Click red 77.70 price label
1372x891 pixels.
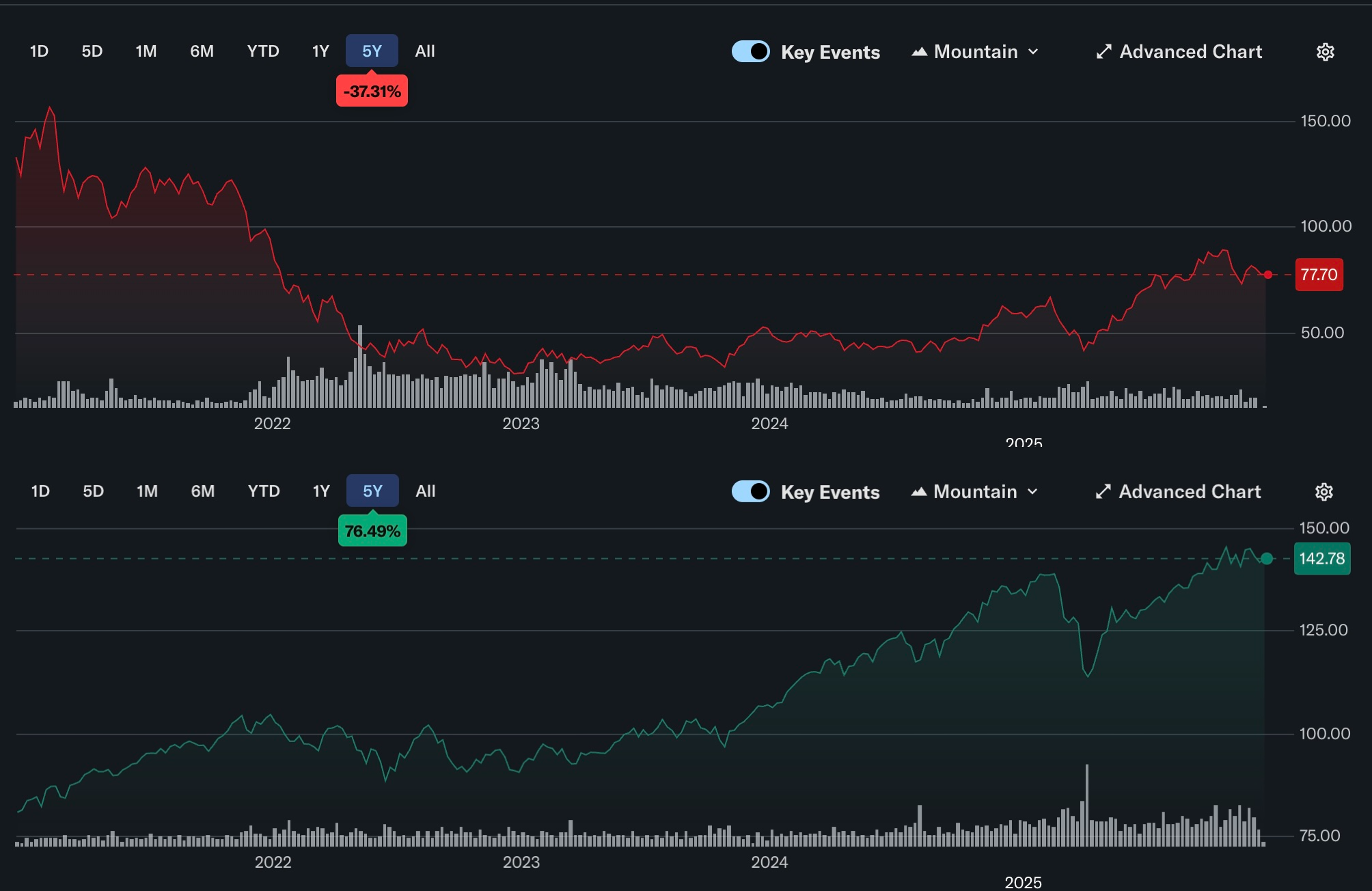pos(1319,275)
